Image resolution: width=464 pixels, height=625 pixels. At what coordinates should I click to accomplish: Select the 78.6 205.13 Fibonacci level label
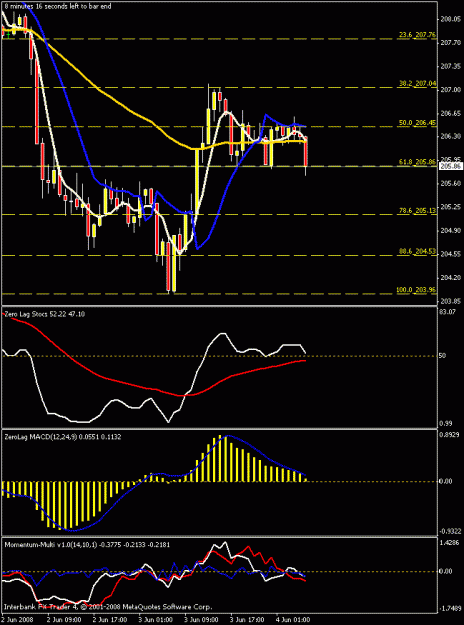pos(417,211)
